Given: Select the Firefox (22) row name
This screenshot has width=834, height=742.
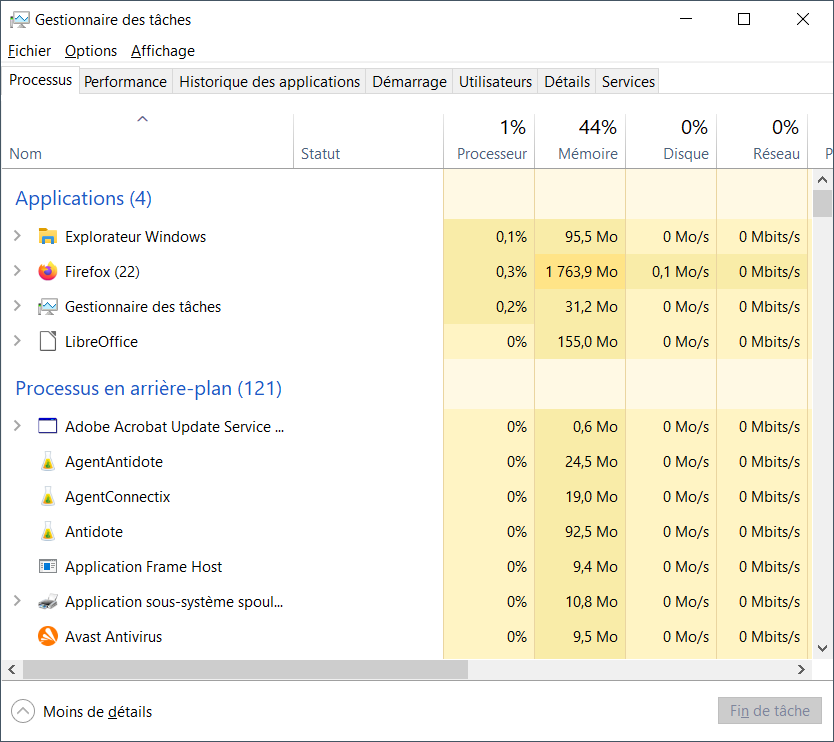Looking at the screenshot, I should [x=102, y=272].
